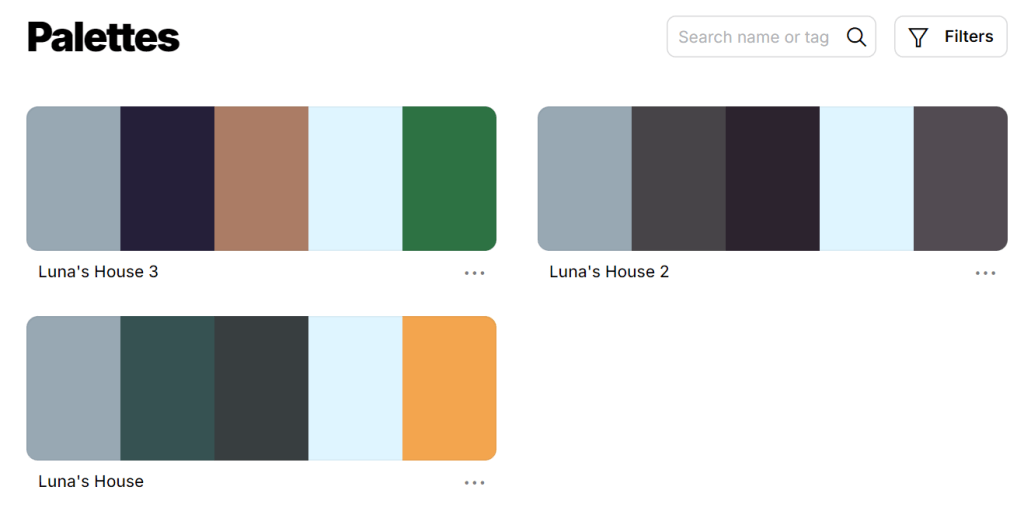Select blue-gray swatch in Luna's House 2

coord(584,178)
